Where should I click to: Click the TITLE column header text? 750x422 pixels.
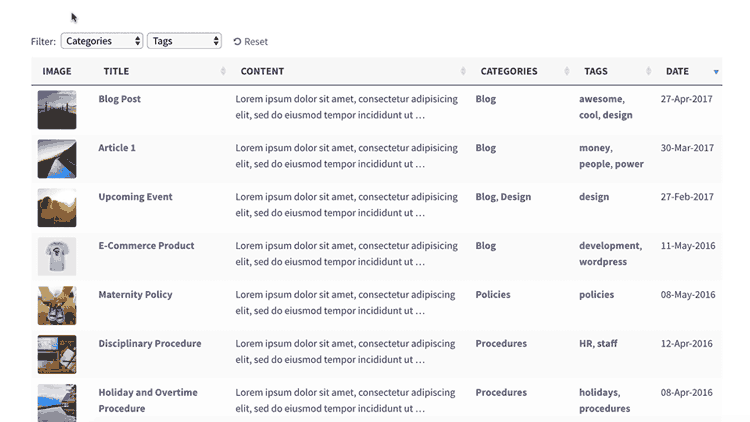[x=116, y=71]
